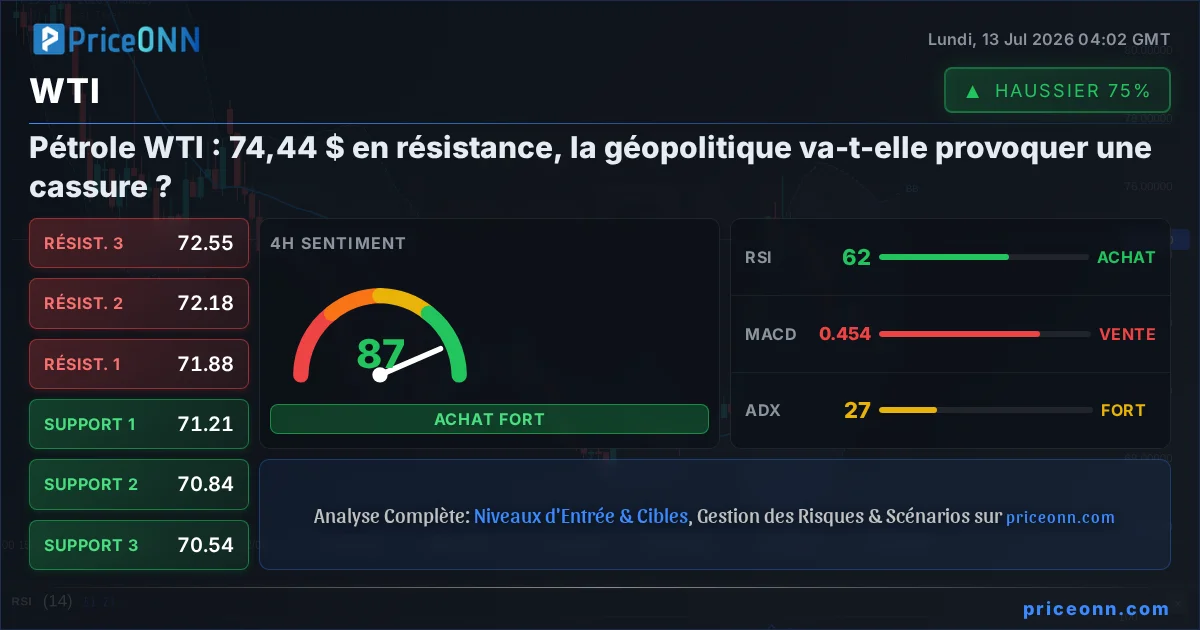This screenshot has width=1200, height=630.
Task: Select the RÉSIST. 3 level 72.55
Action: tap(139, 243)
